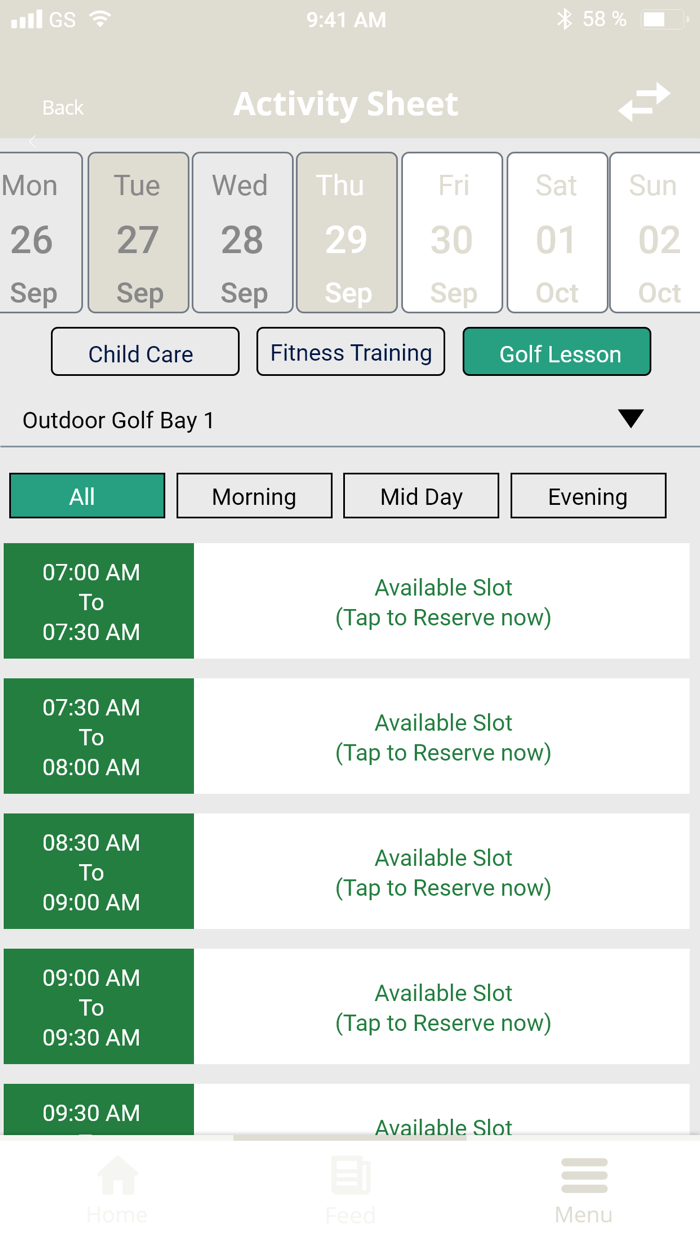Tap Back in the top left corner
The width and height of the screenshot is (700, 1244).
pyautogui.click(x=62, y=107)
